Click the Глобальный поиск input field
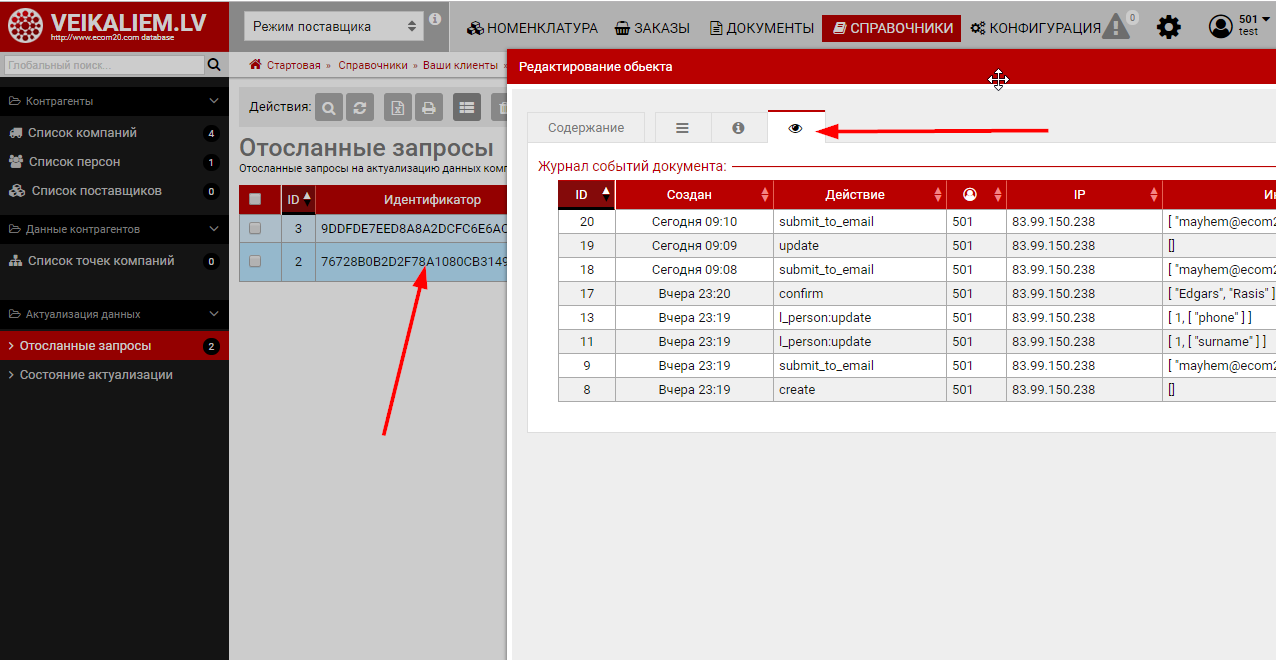This screenshot has height=660, width=1276. (x=101, y=65)
